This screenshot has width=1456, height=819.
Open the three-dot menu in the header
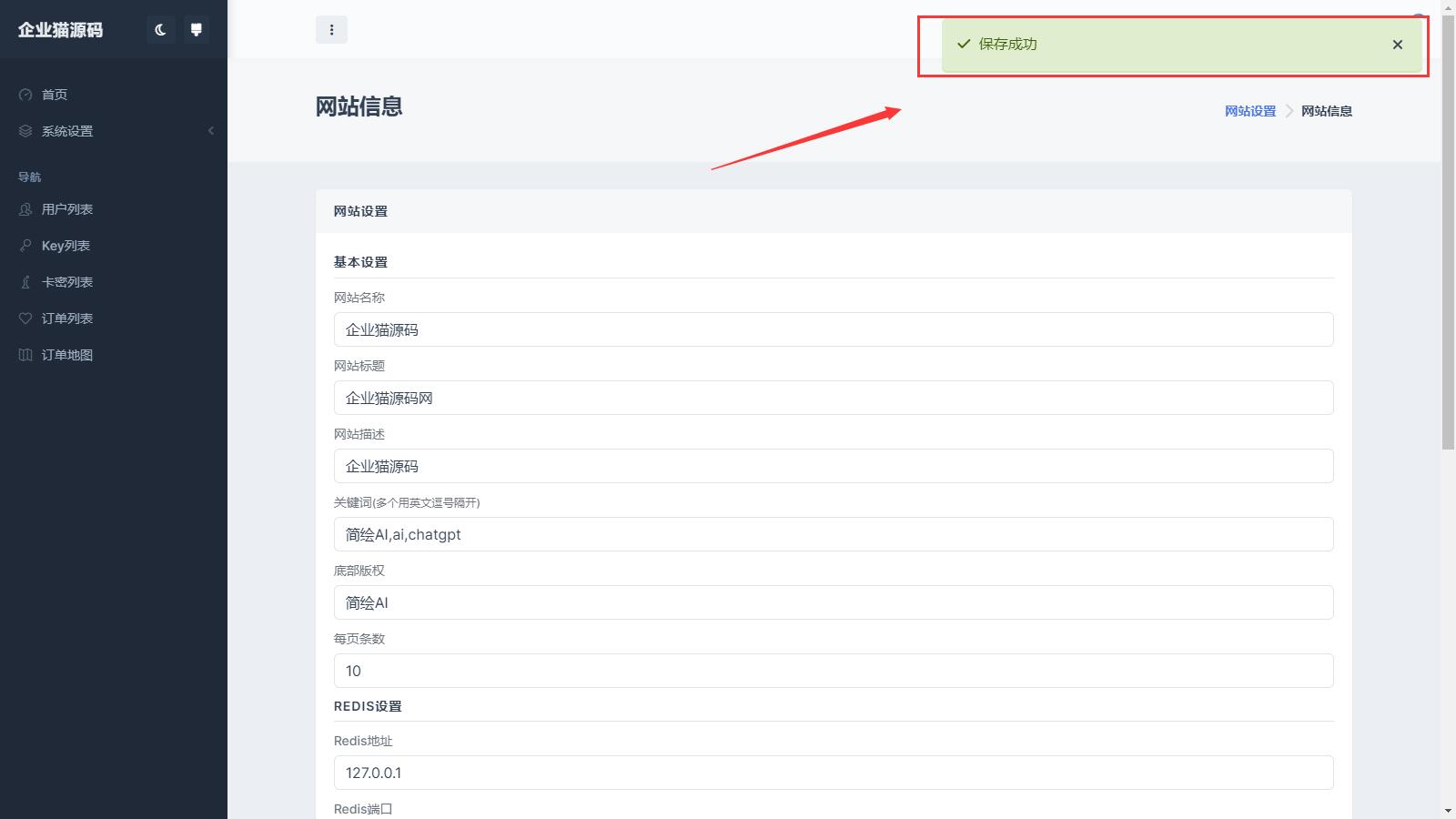click(x=331, y=30)
